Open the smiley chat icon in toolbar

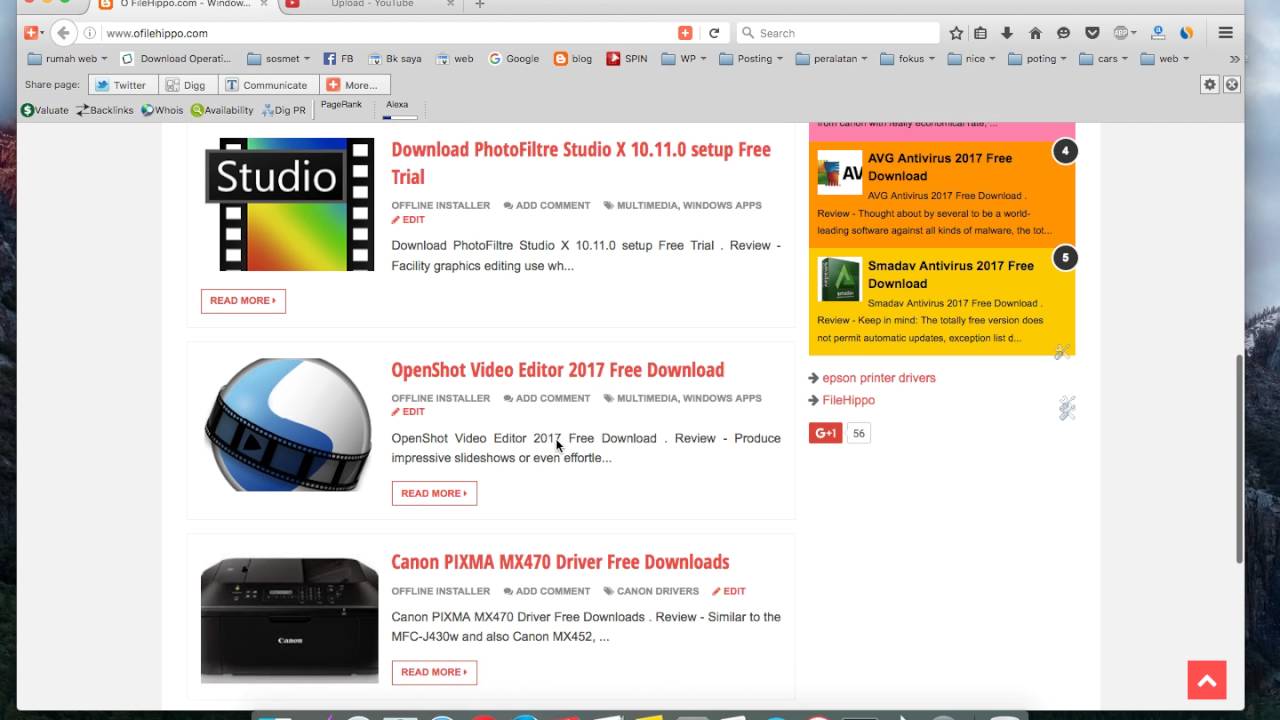[1063, 33]
